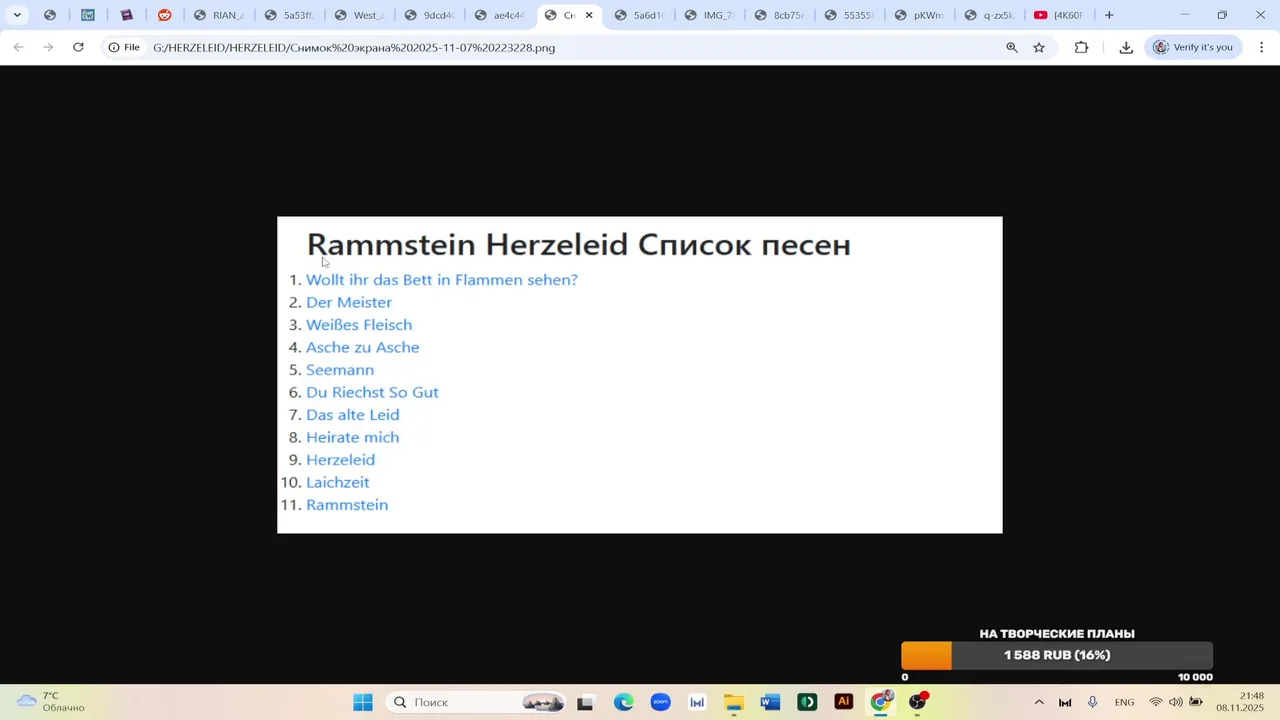
Task: Bookmark this page with the star
Action: tap(1039, 47)
